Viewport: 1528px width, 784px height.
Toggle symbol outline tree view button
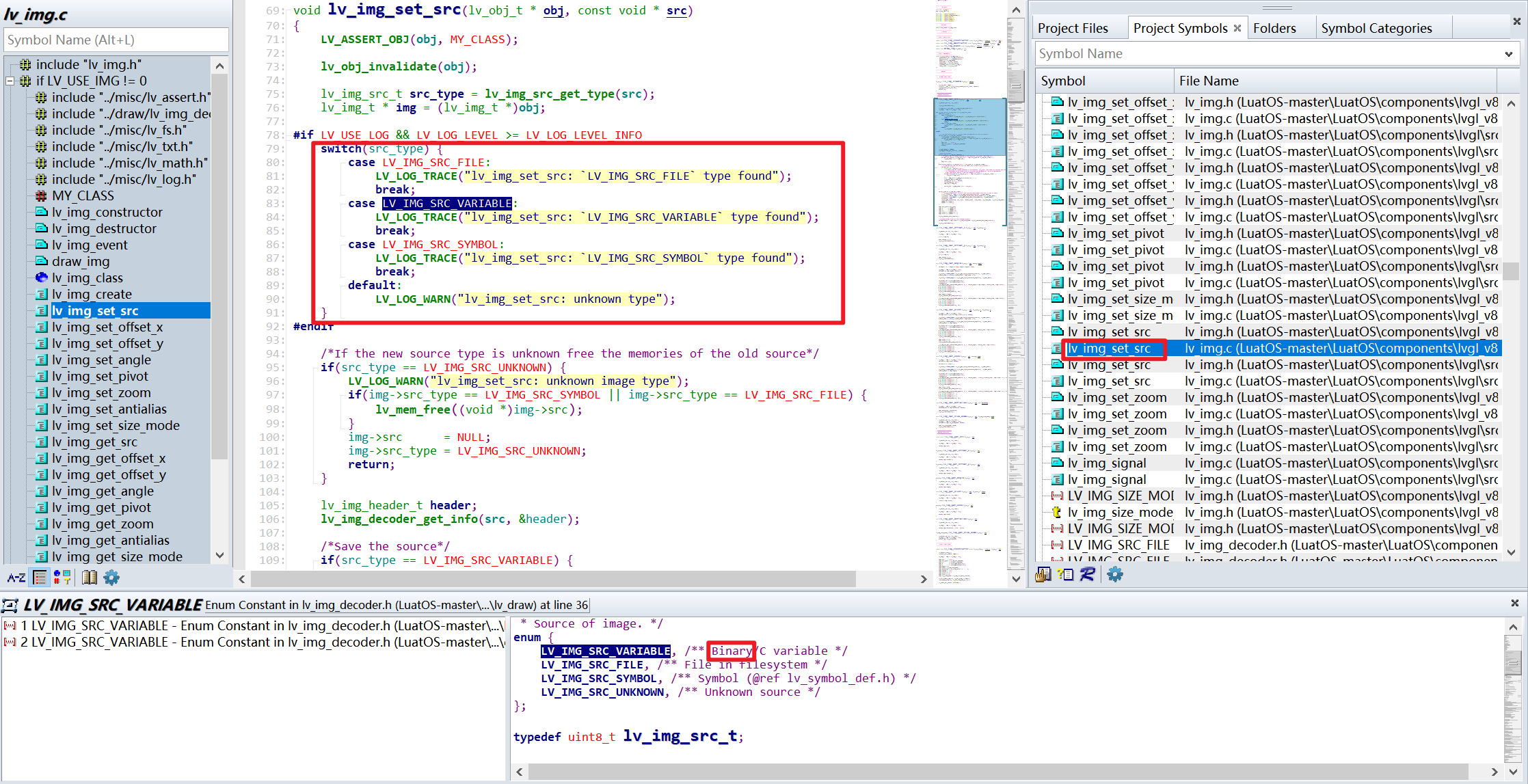(40, 578)
